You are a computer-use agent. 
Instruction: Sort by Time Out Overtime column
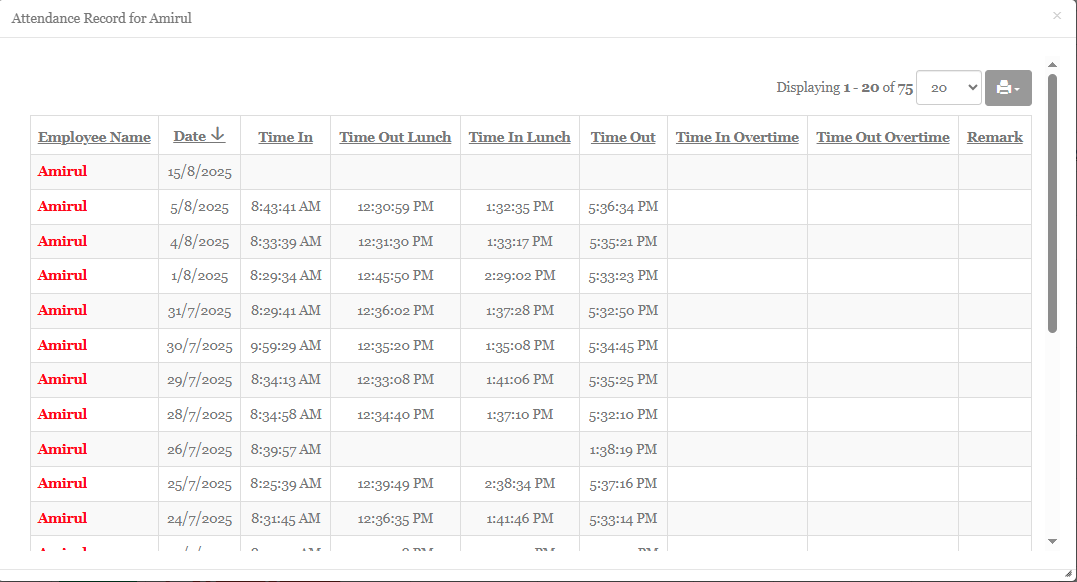[x=882, y=137]
